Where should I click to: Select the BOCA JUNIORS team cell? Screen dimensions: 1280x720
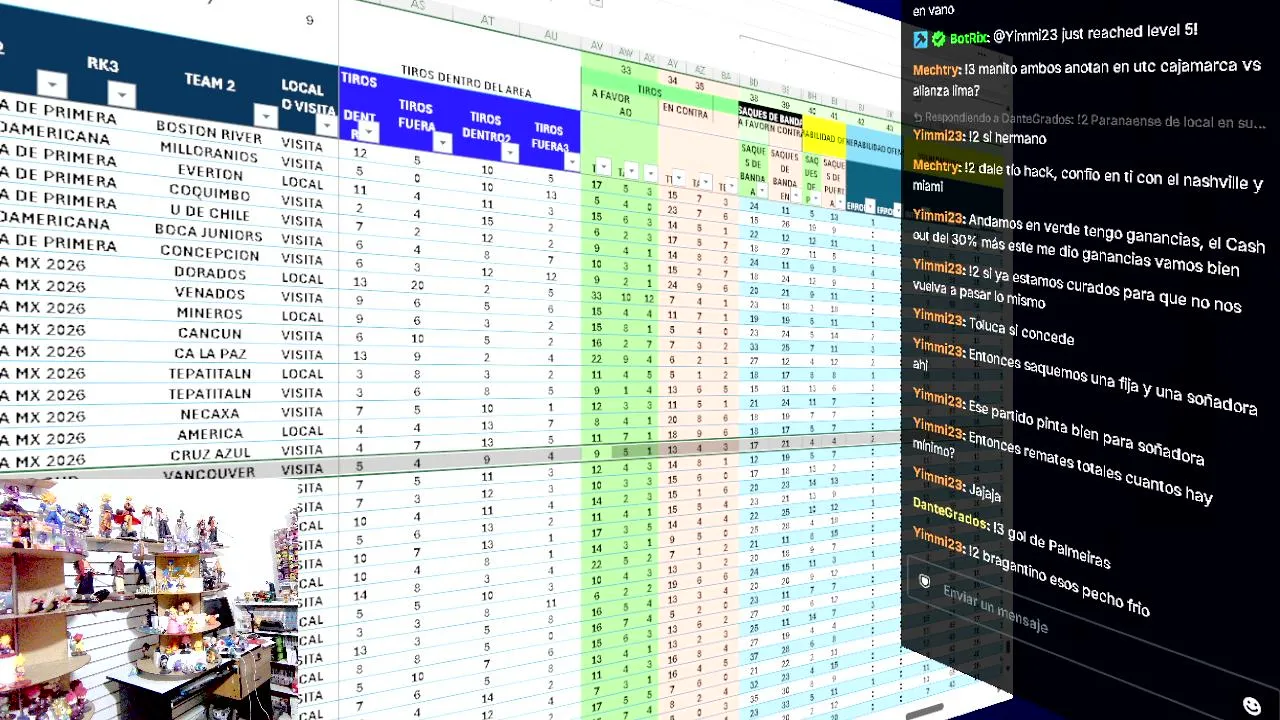click(210, 233)
